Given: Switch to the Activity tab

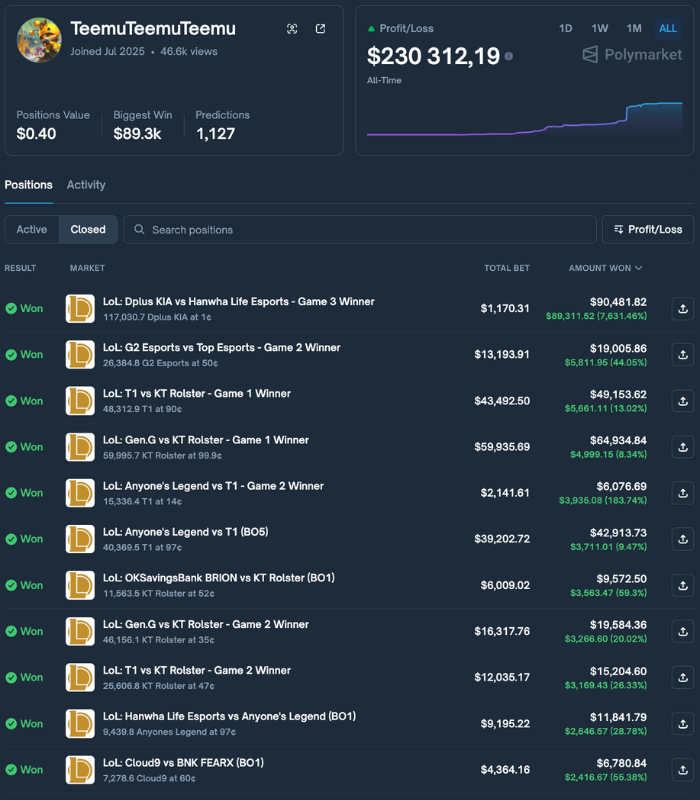Looking at the screenshot, I should (x=86, y=185).
